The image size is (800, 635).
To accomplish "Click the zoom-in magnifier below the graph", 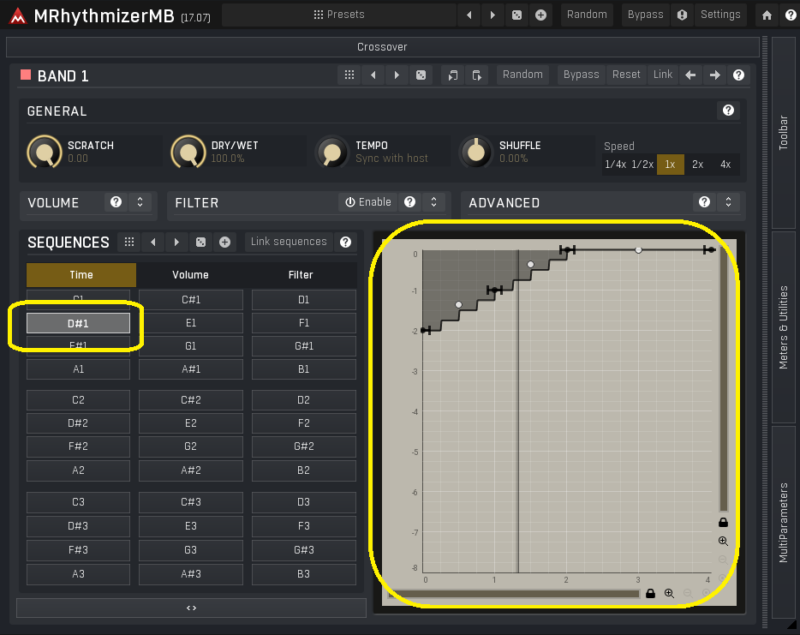I will point(669,593).
